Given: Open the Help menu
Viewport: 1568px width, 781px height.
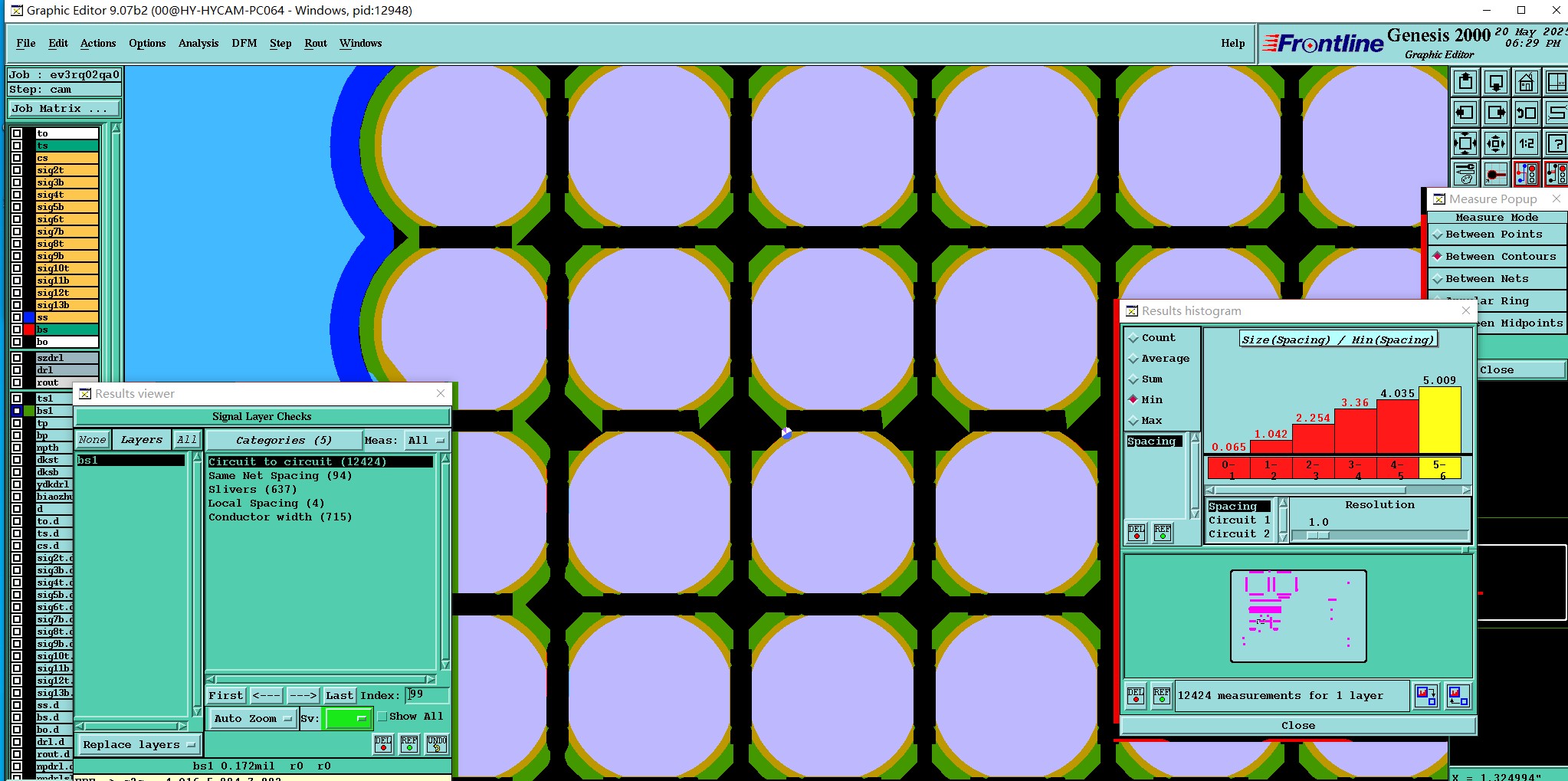Looking at the screenshot, I should [x=1233, y=44].
